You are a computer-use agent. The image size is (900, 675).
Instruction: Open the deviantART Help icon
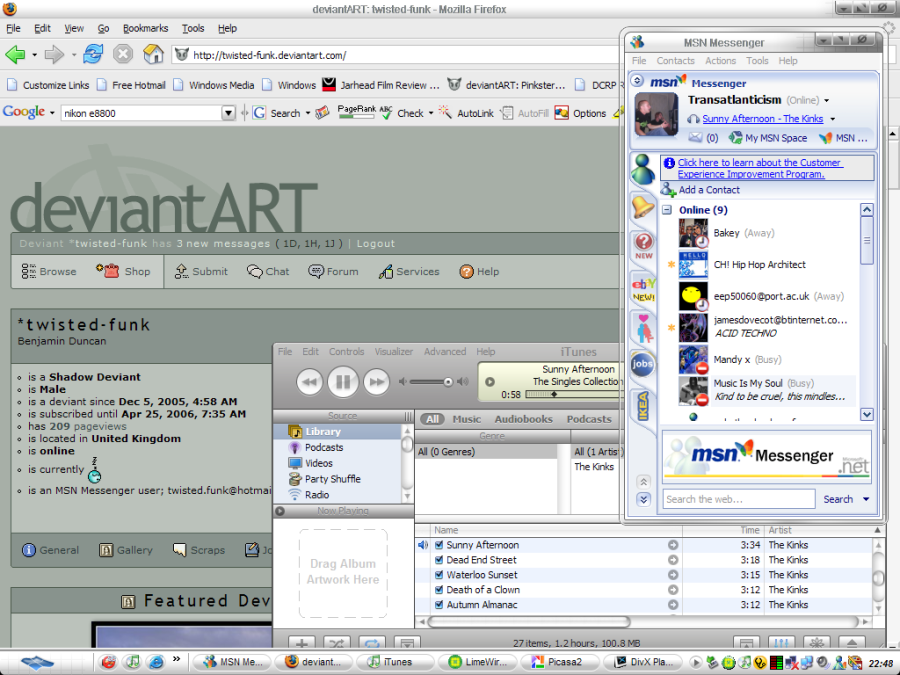(x=467, y=271)
